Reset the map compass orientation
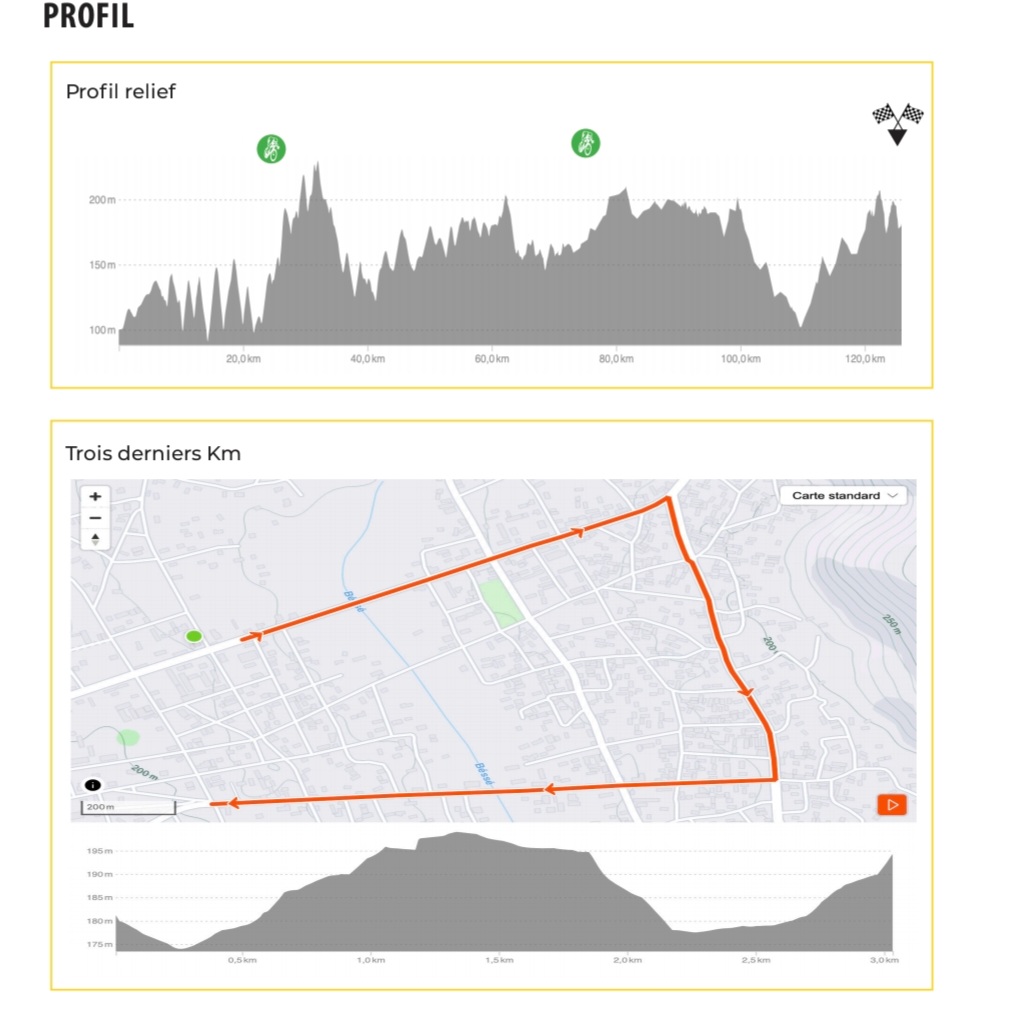Image resolution: width=1027 pixels, height=1019 pixels. pos(95,539)
